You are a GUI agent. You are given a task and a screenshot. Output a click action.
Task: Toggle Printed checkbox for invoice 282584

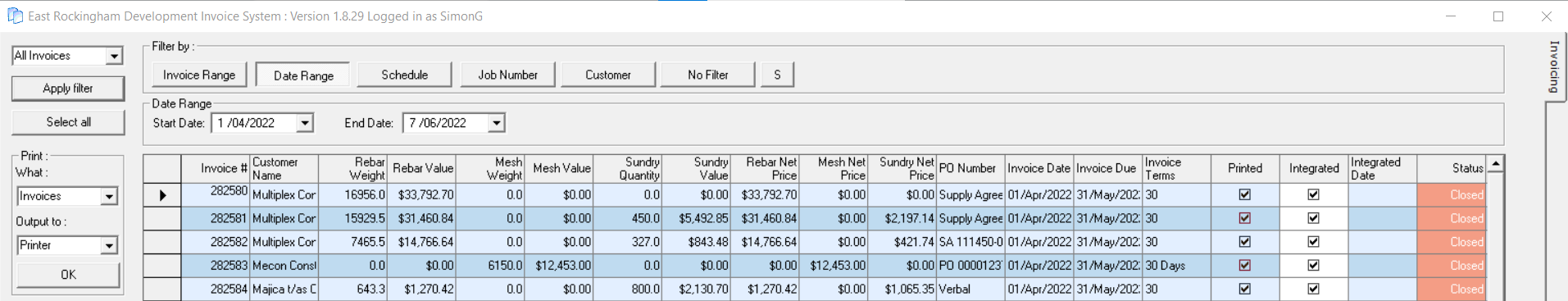(x=1245, y=289)
